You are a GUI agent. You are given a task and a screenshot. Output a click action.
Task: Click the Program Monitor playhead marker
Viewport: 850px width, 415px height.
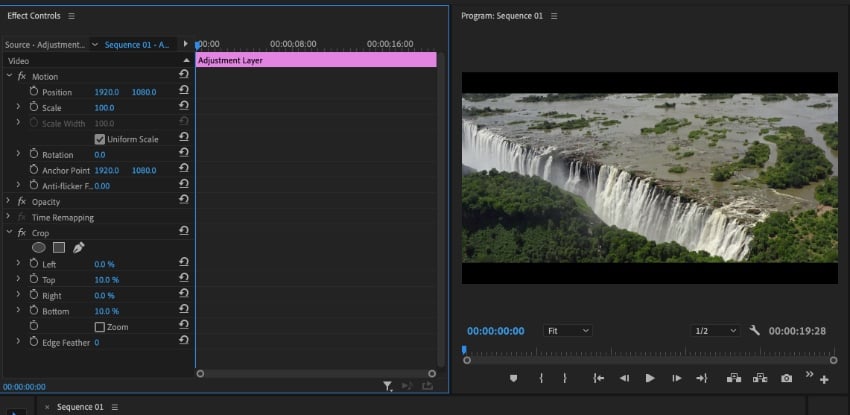[x=464, y=349]
